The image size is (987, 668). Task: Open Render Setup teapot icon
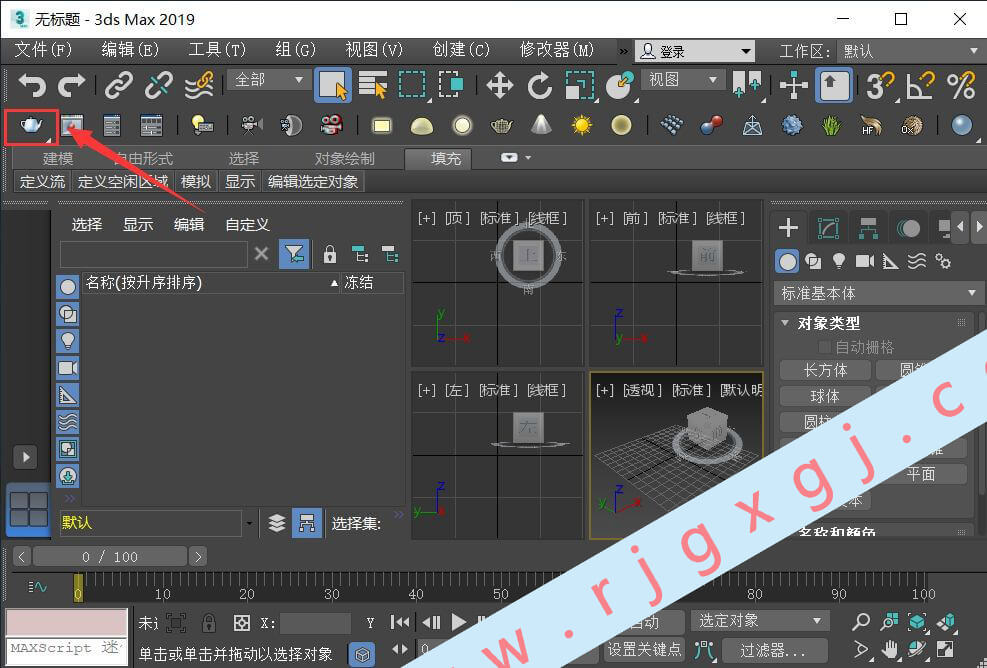(x=31, y=126)
